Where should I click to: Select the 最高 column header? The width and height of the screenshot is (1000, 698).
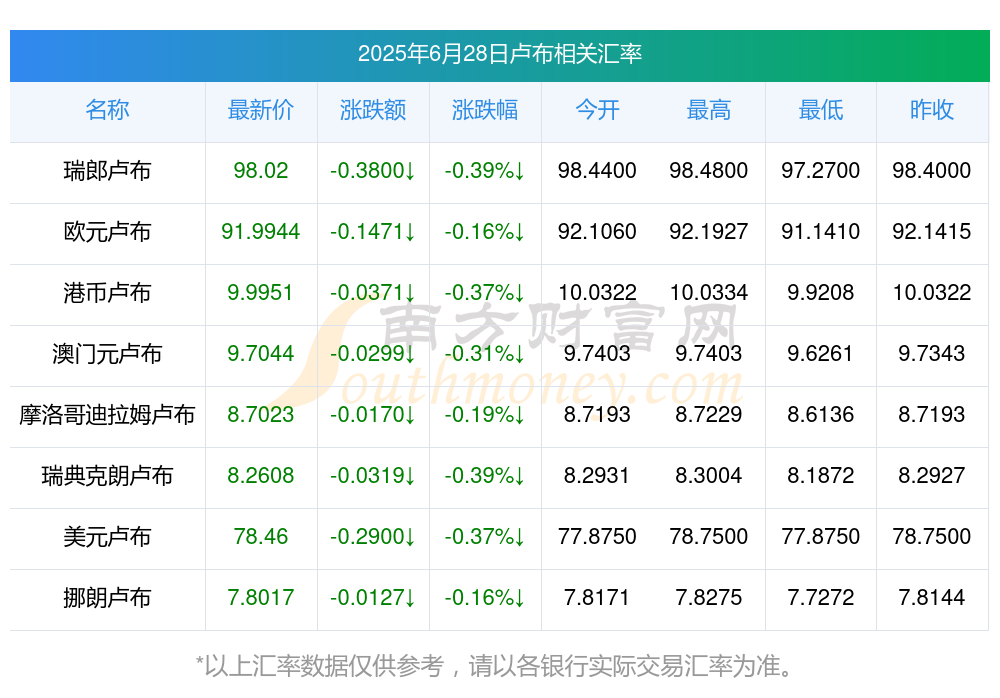[x=709, y=110]
